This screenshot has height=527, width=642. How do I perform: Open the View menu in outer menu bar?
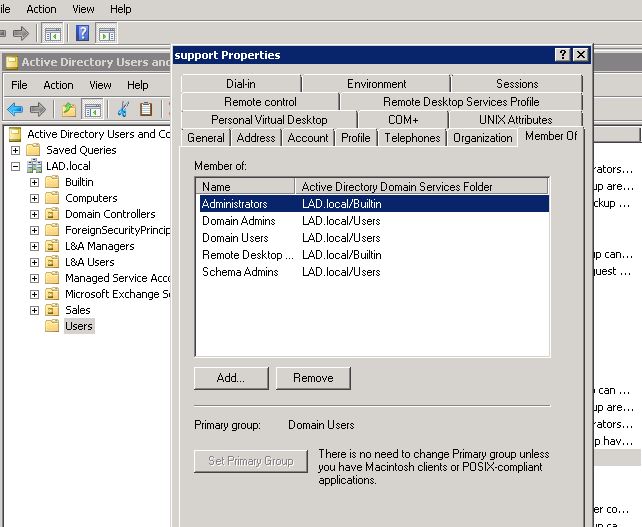point(83,9)
